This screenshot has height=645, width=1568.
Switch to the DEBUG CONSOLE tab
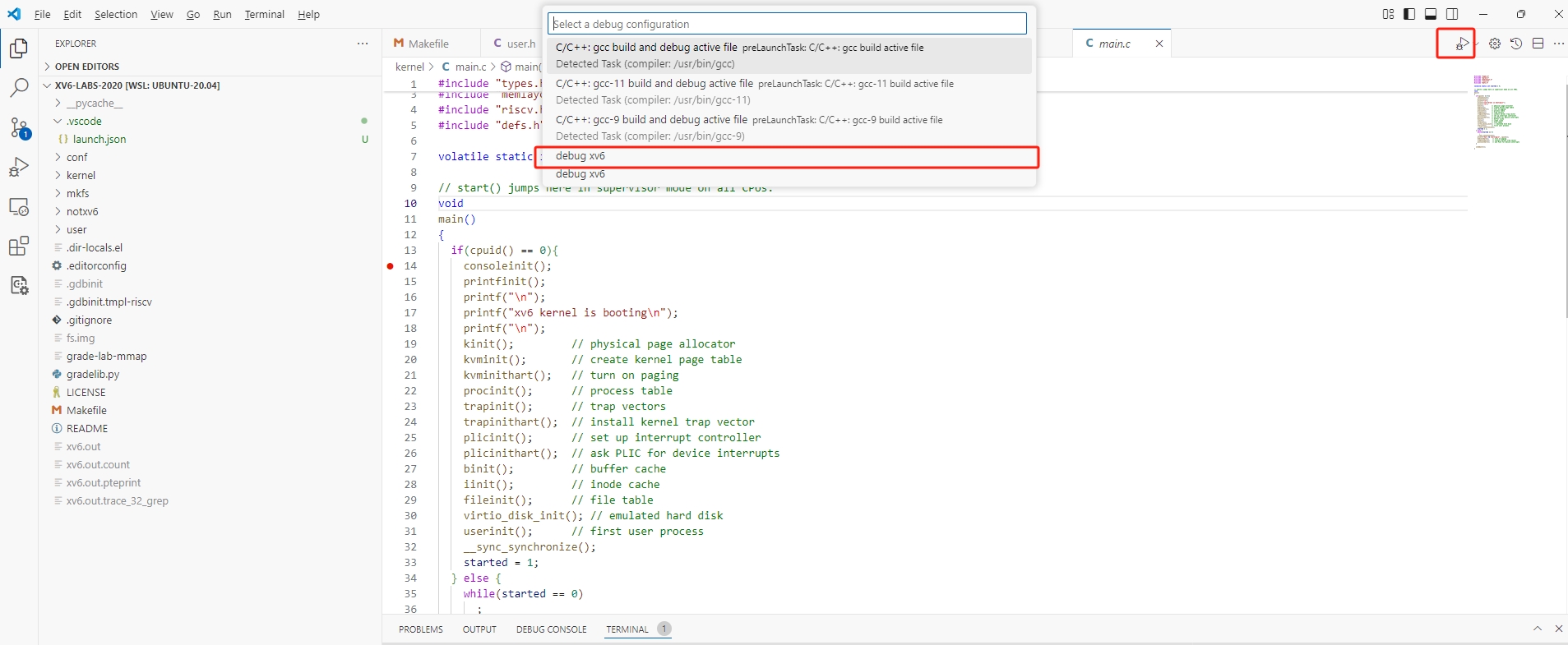[x=551, y=629]
